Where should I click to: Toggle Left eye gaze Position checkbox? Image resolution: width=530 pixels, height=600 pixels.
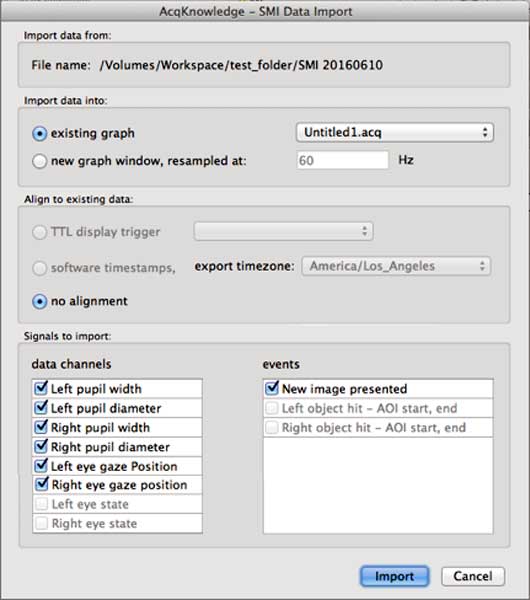(41, 465)
